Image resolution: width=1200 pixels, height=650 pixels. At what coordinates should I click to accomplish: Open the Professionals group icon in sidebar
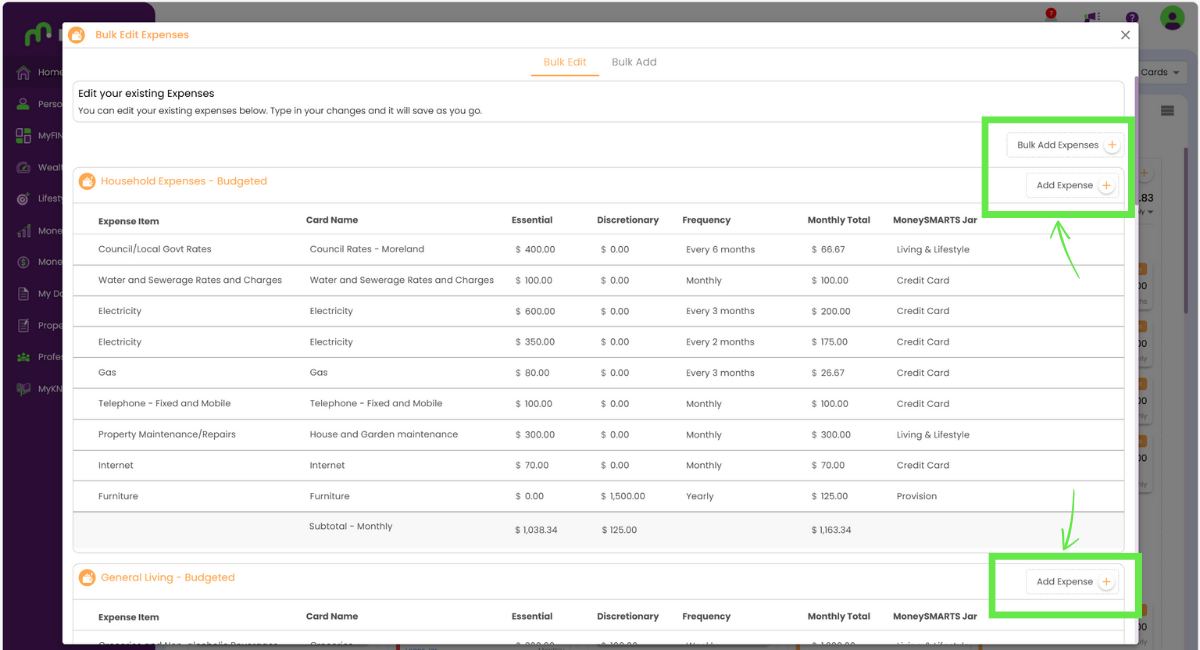(x=24, y=357)
